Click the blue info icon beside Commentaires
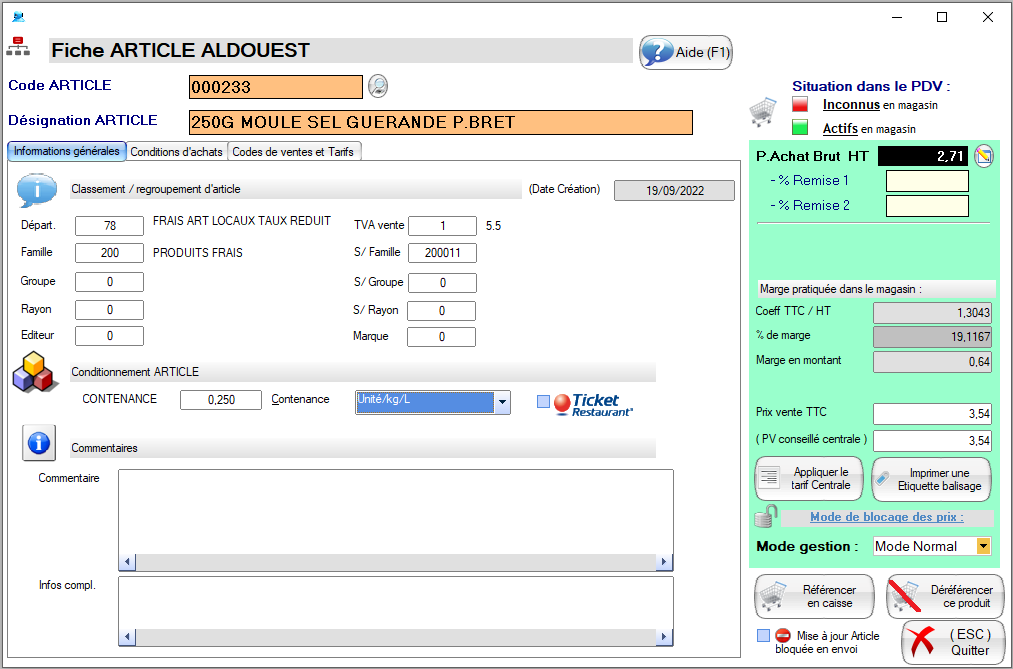The width and height of the screenshot is (1013, 669). tap(38, 442)
